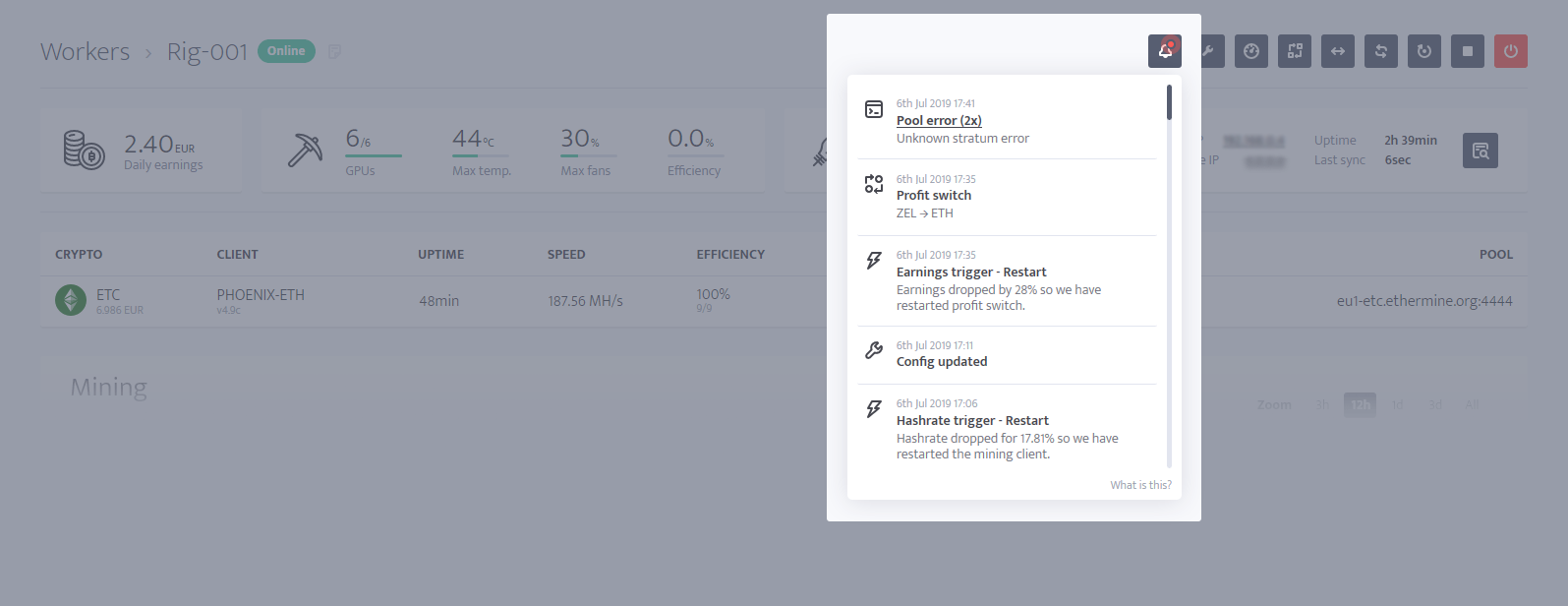Open the Pool error (2x) link
This screenshot has width=1568, height=606.
[x=939, y=121]
